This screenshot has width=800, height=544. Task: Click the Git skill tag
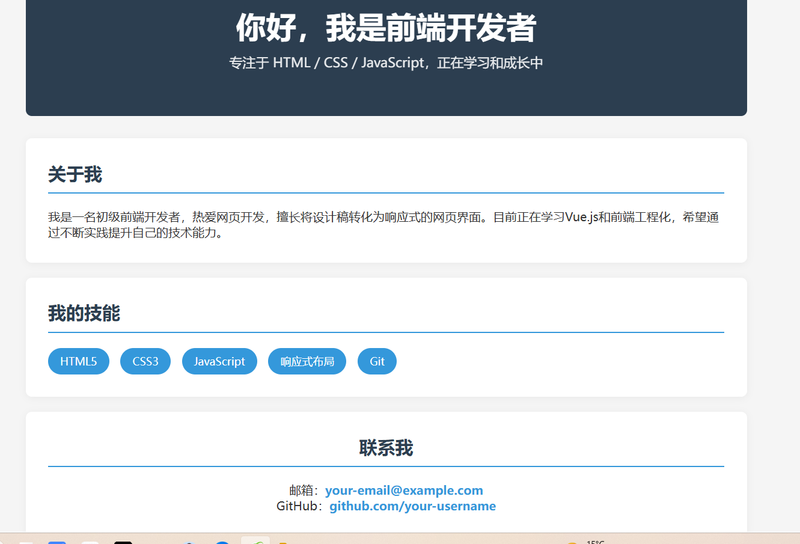(377, 361)
